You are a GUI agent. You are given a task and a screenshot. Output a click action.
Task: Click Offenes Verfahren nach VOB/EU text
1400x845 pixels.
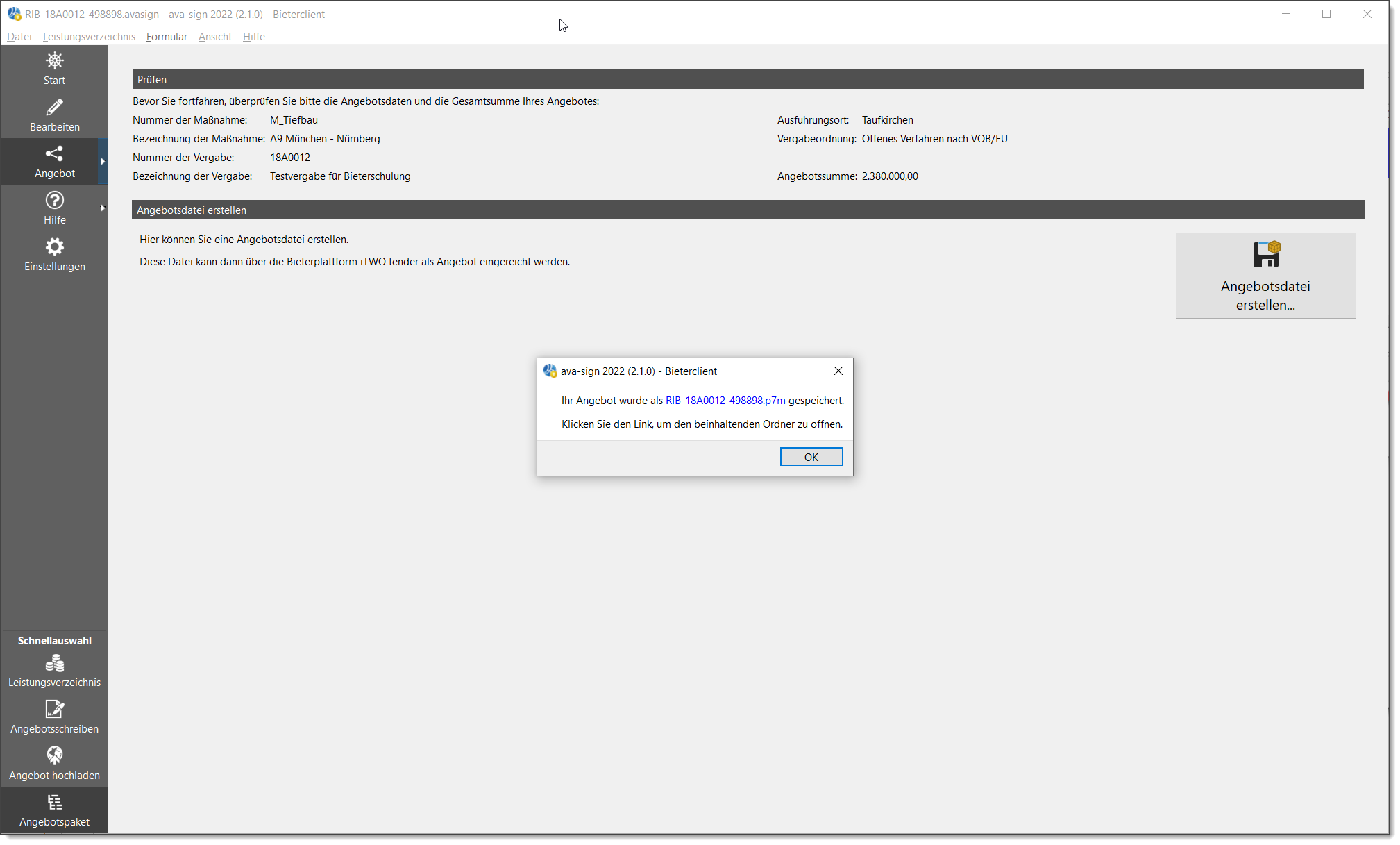[x=935, y=139]
